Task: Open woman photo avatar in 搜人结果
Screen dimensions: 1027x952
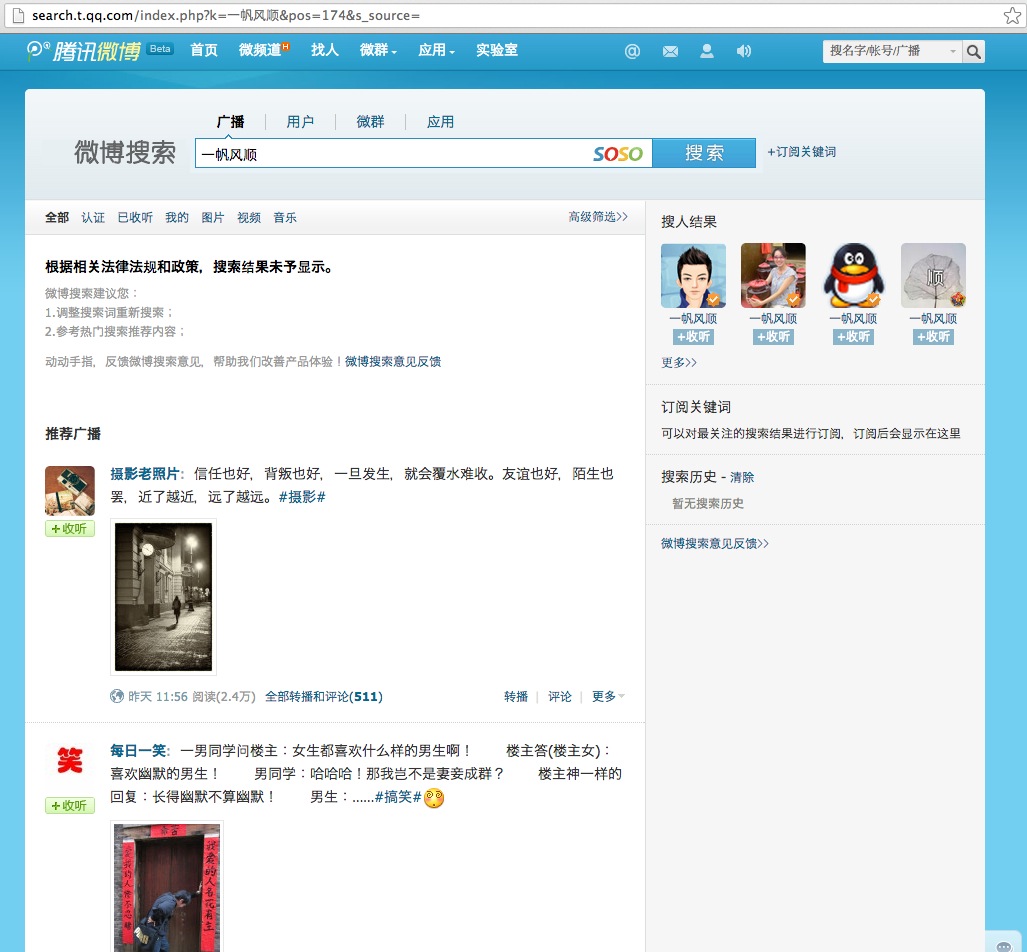Action: [773, 275]
